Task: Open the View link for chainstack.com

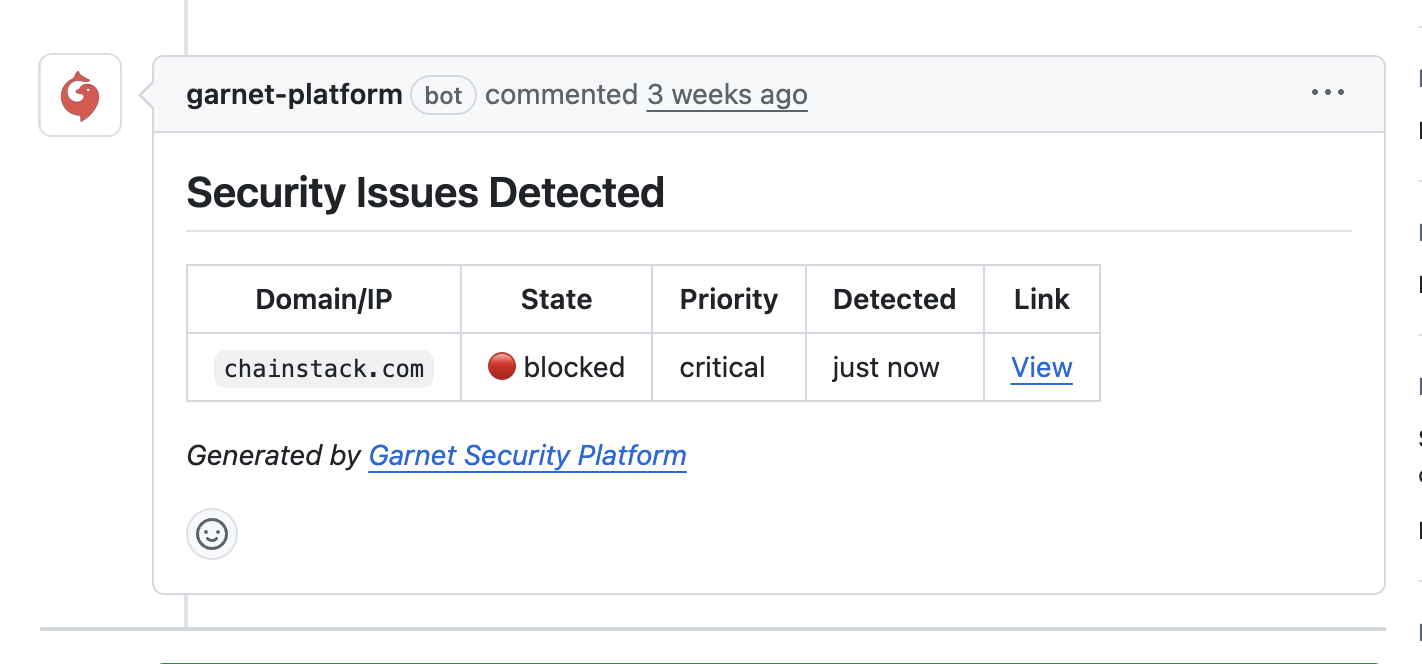Action: 1042,367
